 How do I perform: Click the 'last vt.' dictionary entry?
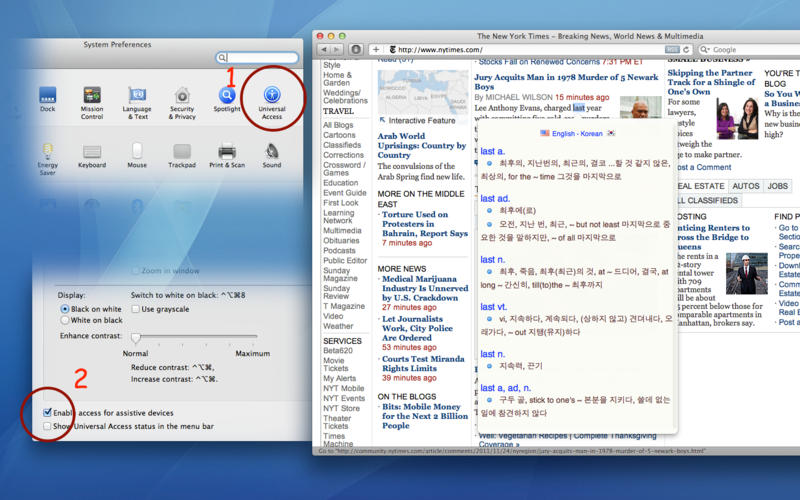(493, 307)
